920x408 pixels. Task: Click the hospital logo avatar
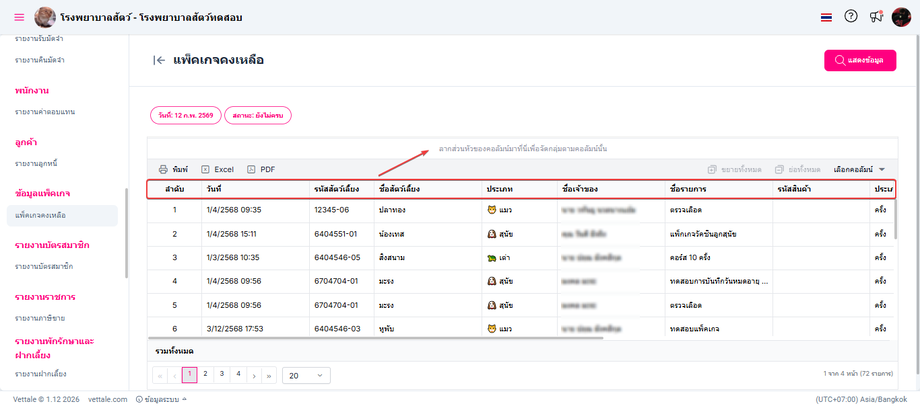pyautogui.click(x=45, y=17)
